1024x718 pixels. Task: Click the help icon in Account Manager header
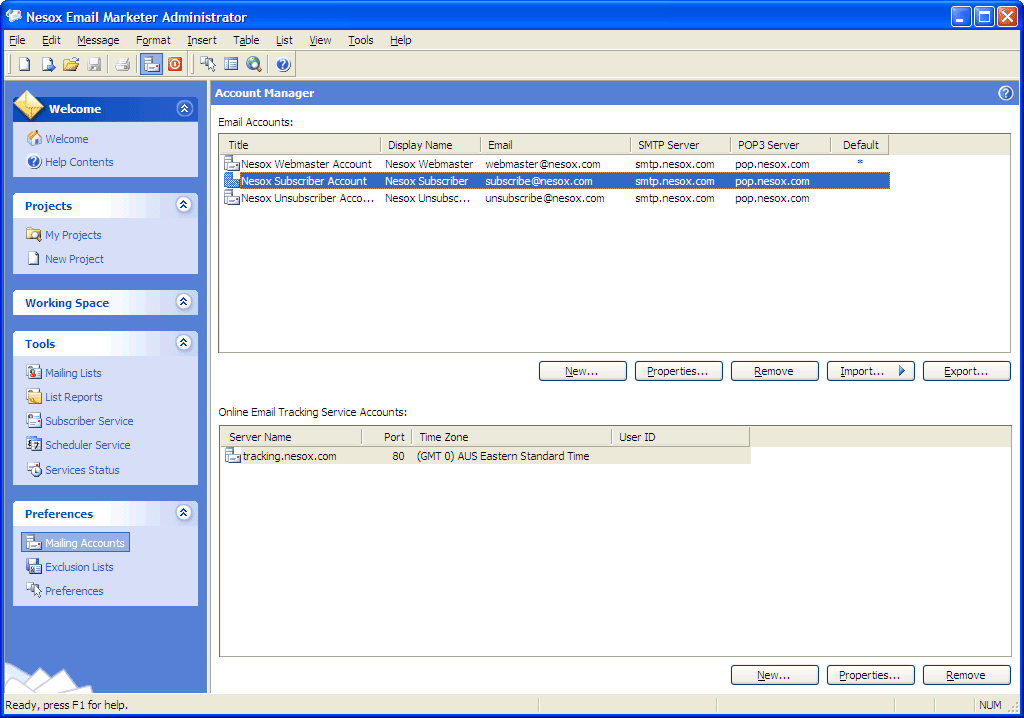[1006, 93]
